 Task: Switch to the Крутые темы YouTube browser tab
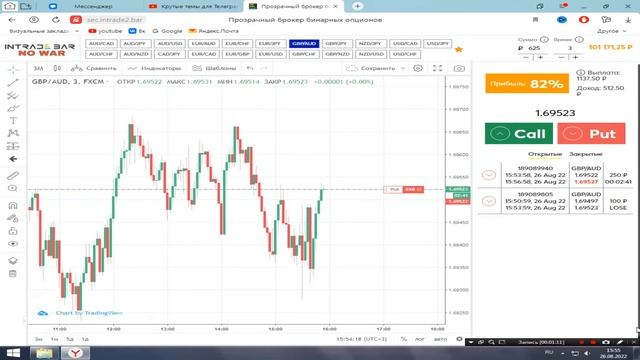tap(194, 6)
